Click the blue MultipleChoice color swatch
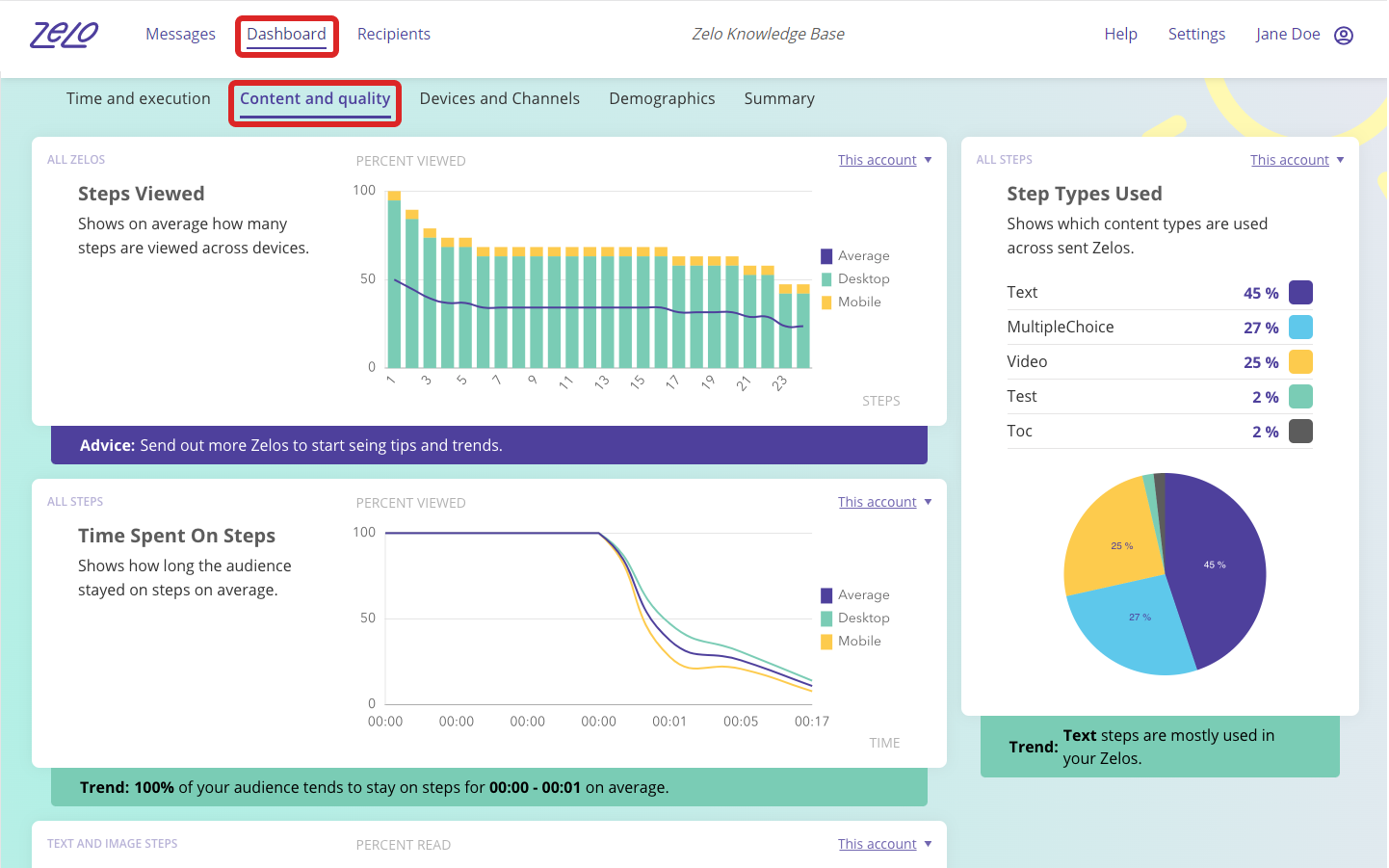This screenshot has height=868, width=1389. coord(1300,328)
